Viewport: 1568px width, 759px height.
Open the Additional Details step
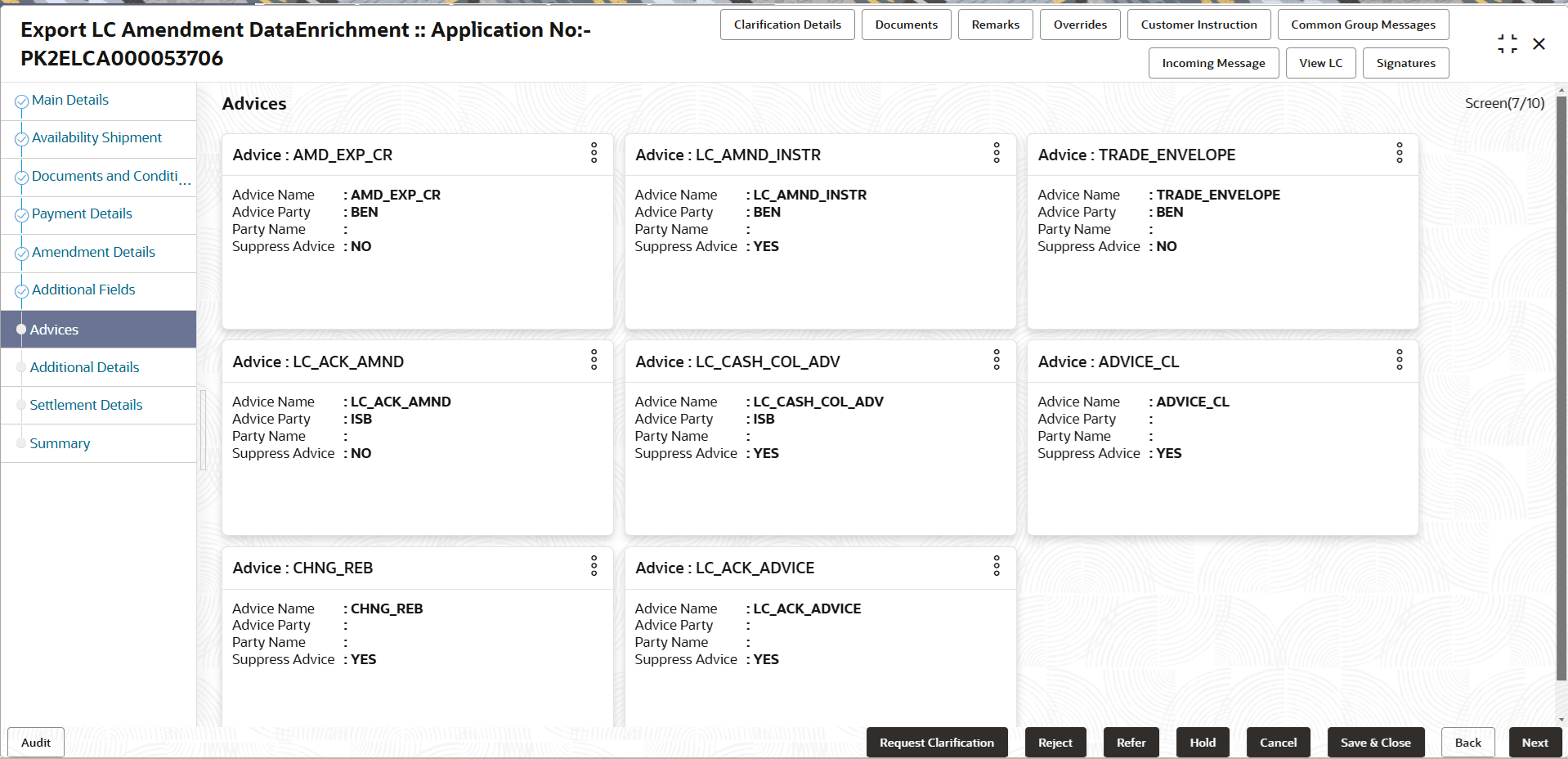coord(84,367)
